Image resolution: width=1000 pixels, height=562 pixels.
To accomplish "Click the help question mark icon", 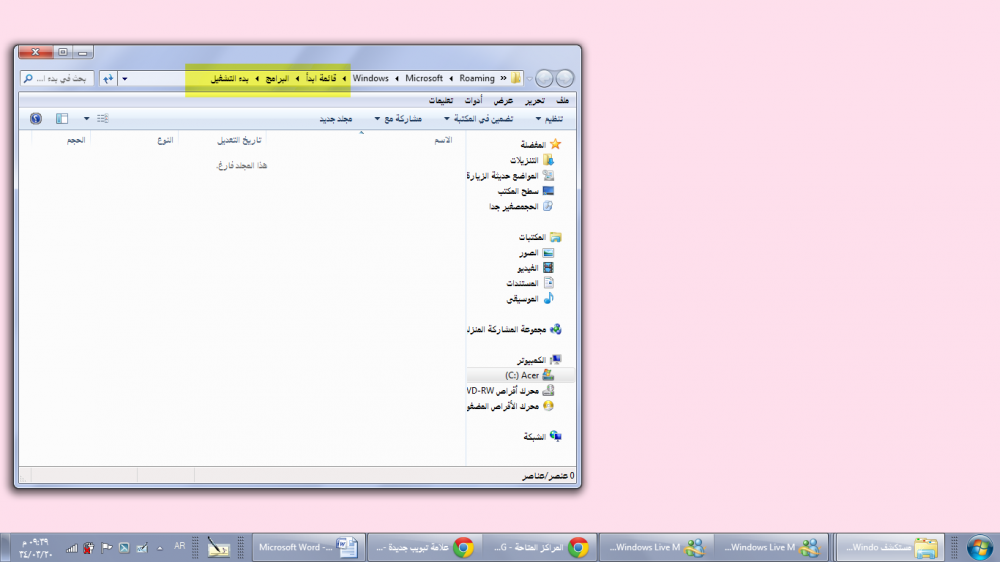I will (x=36, y=118).
